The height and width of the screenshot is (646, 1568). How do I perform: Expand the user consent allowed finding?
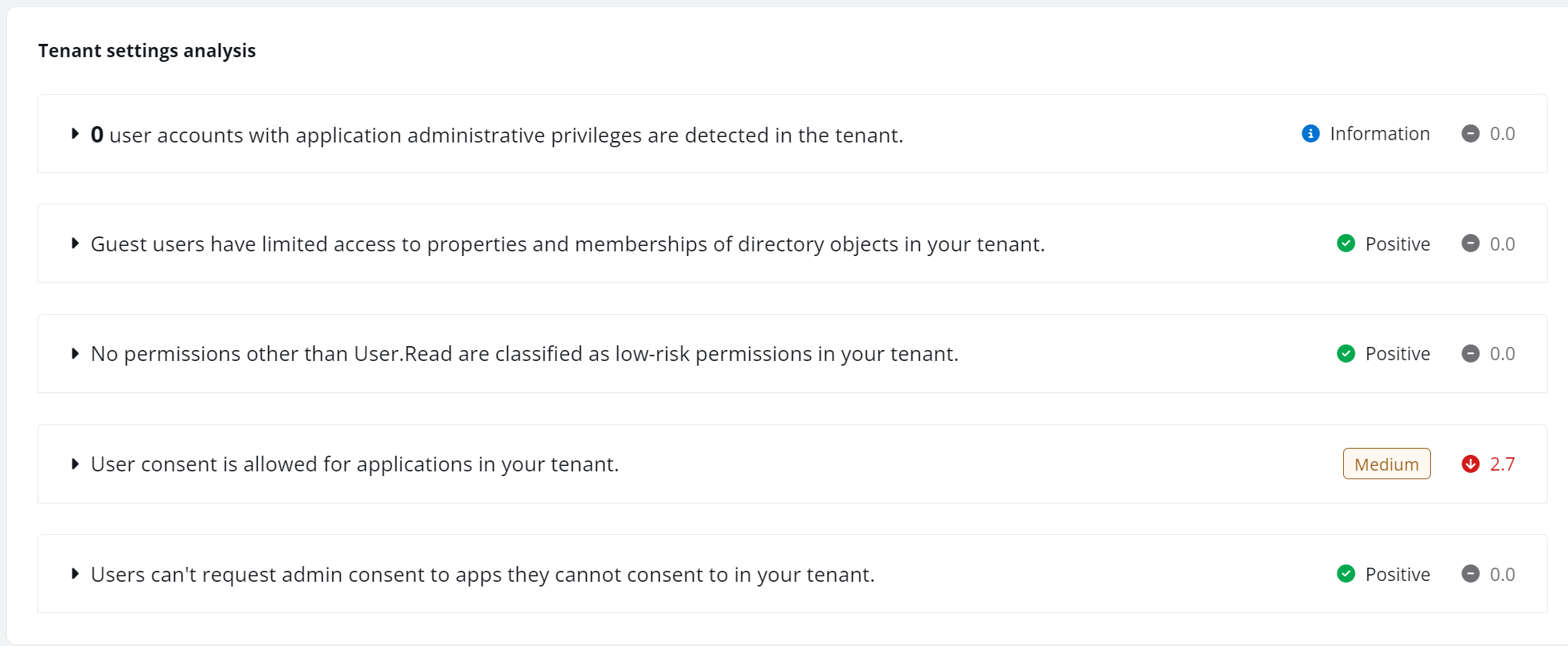(x=75, y=464)
